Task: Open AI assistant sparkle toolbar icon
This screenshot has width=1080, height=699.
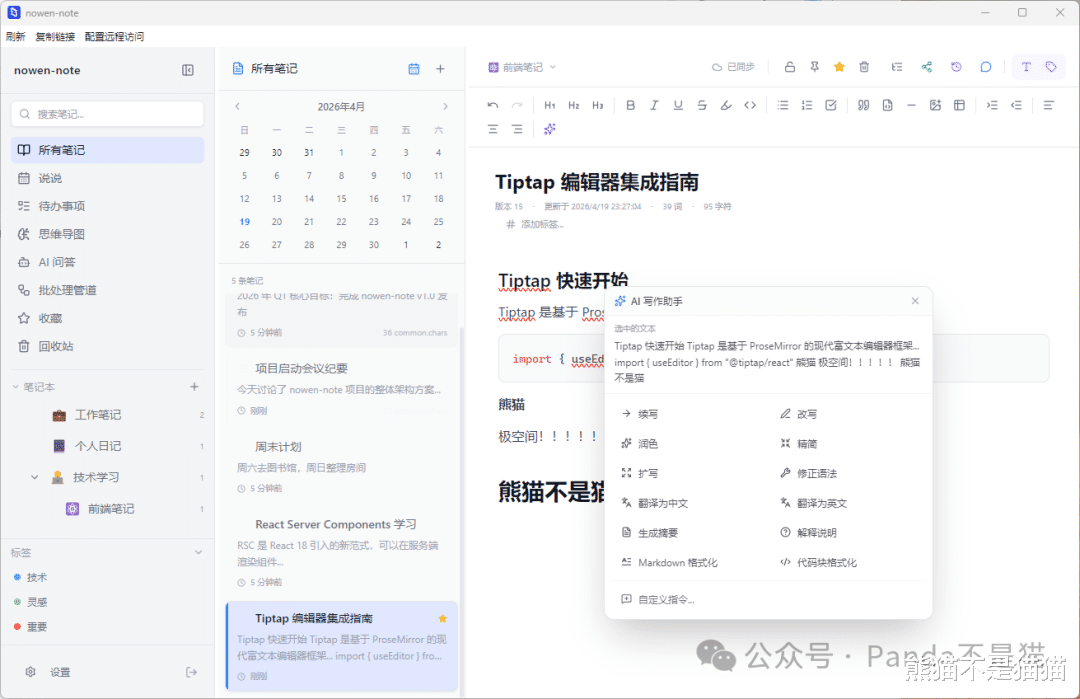Action: point(550,129)
